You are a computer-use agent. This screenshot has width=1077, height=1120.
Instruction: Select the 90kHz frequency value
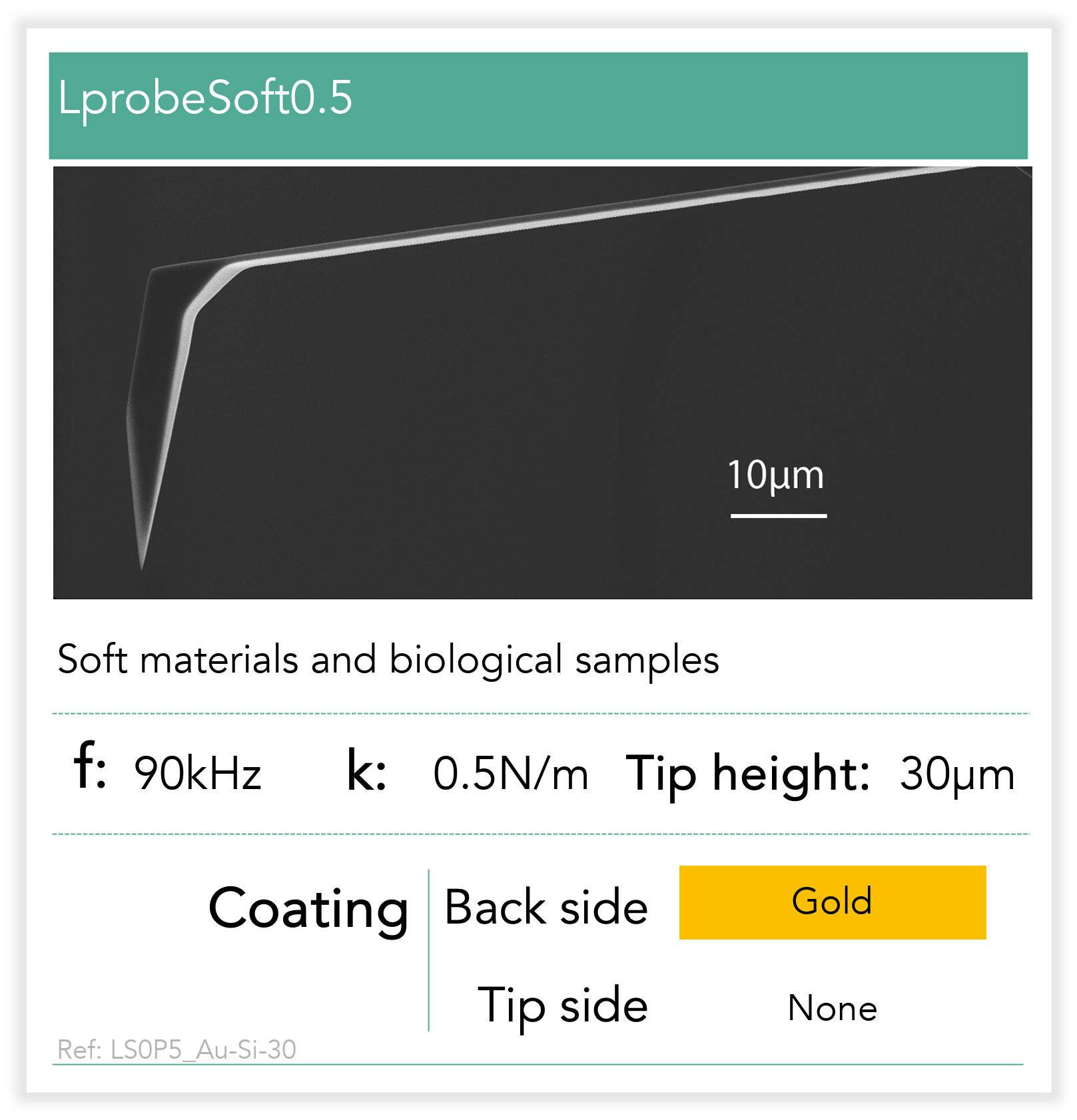198,774
